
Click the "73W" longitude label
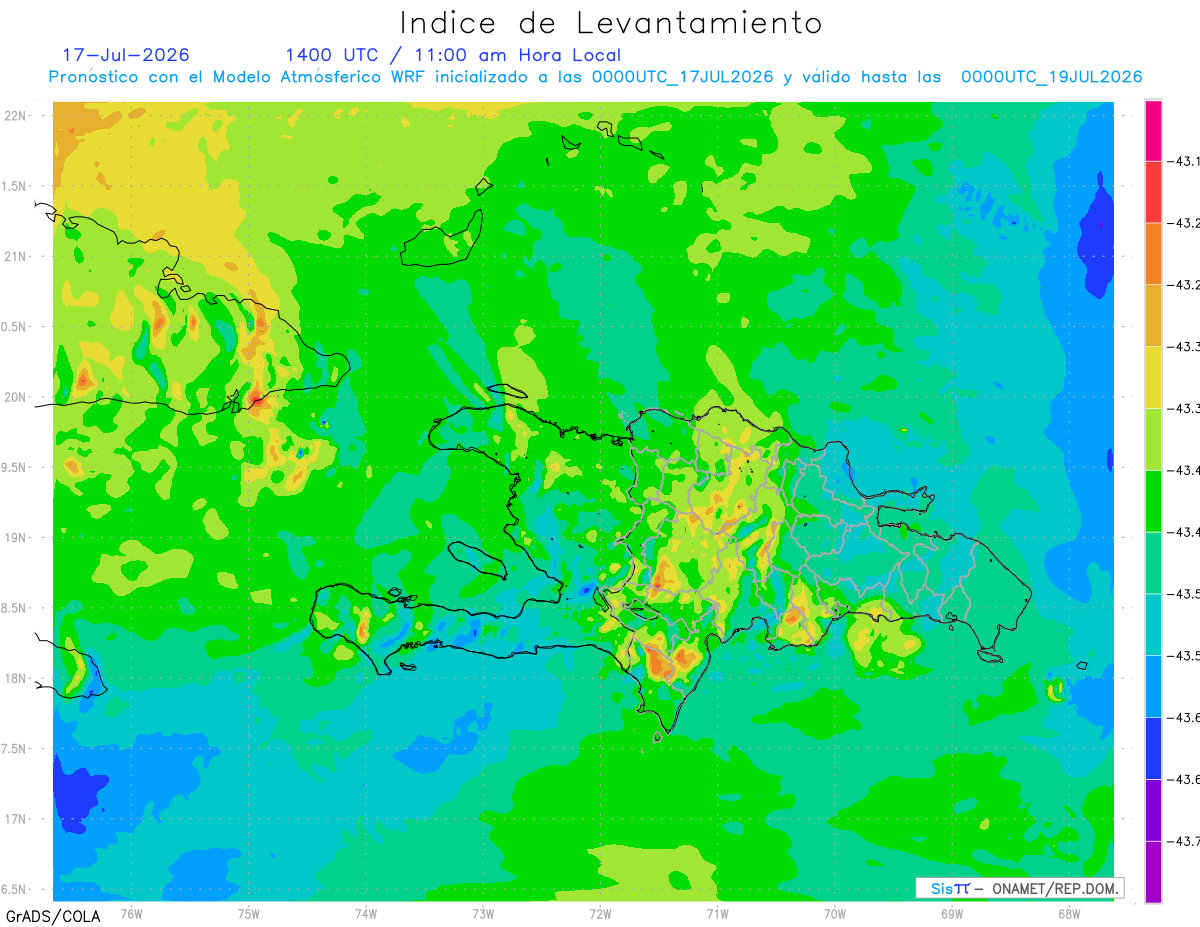coord(483,913)
